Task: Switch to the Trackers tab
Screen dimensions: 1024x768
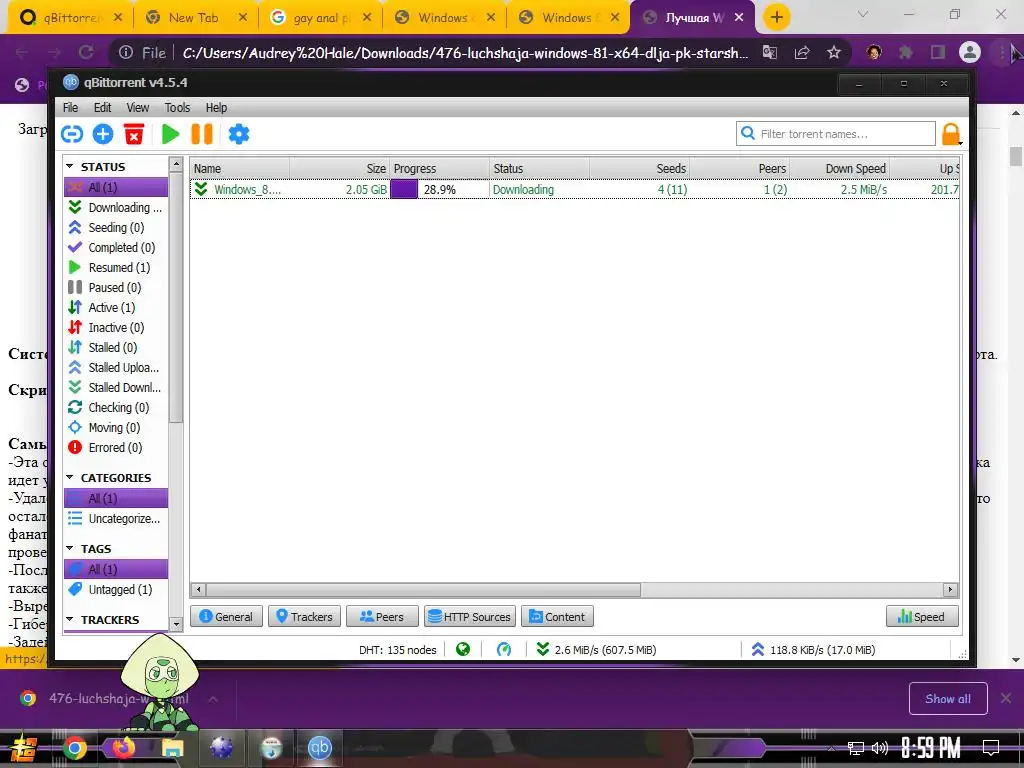Action: coord(304,616)
